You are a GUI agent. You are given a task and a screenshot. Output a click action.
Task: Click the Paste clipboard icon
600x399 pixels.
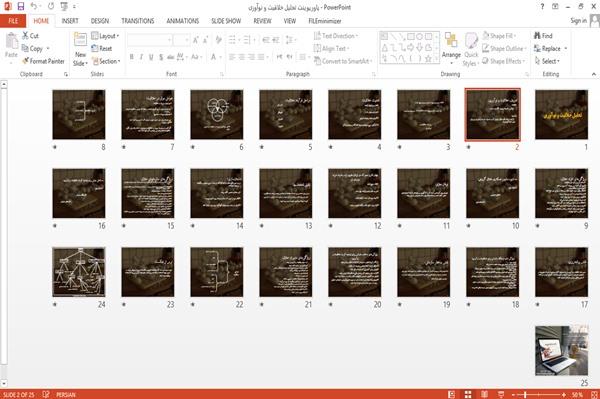point(11,41)
